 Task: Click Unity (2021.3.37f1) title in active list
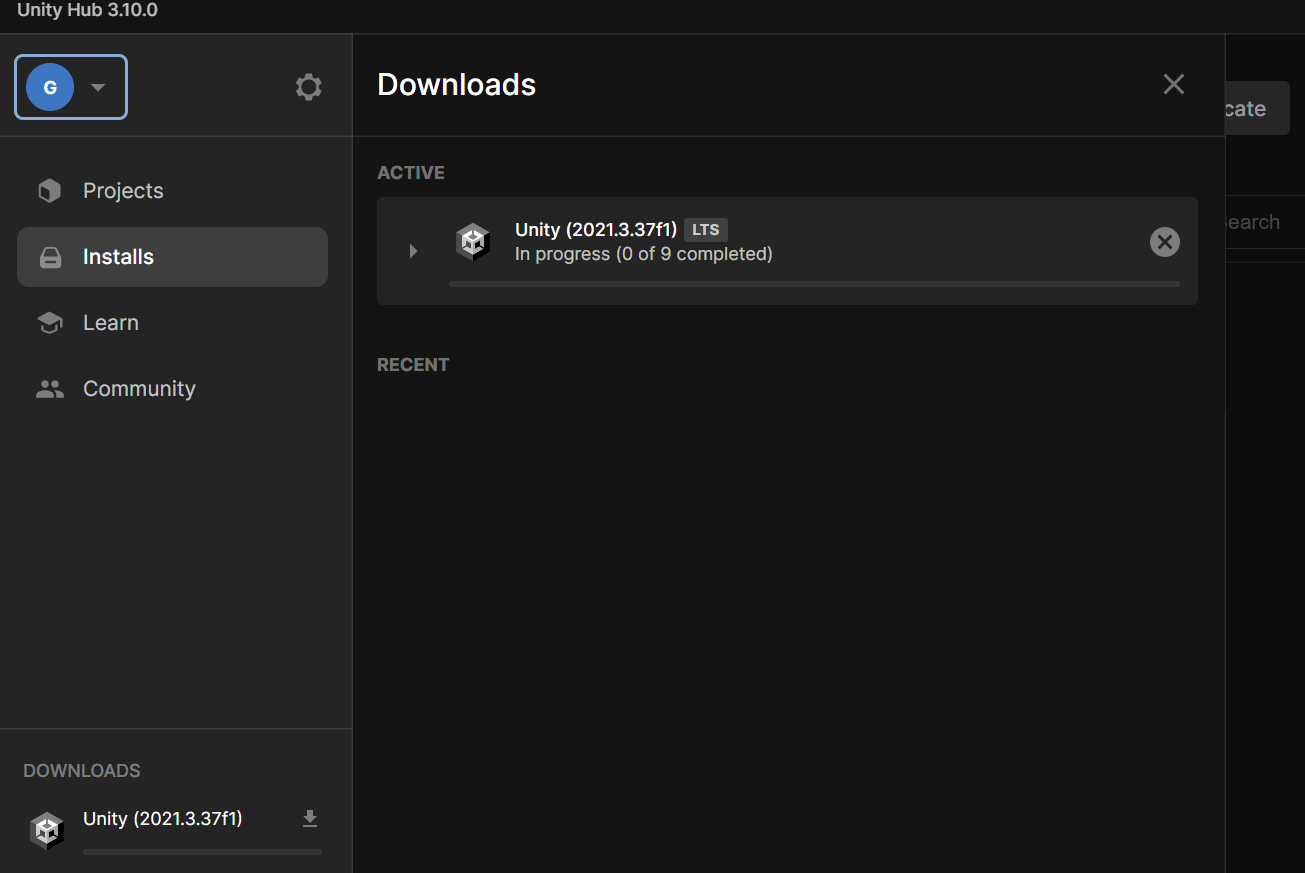[596, 230]
